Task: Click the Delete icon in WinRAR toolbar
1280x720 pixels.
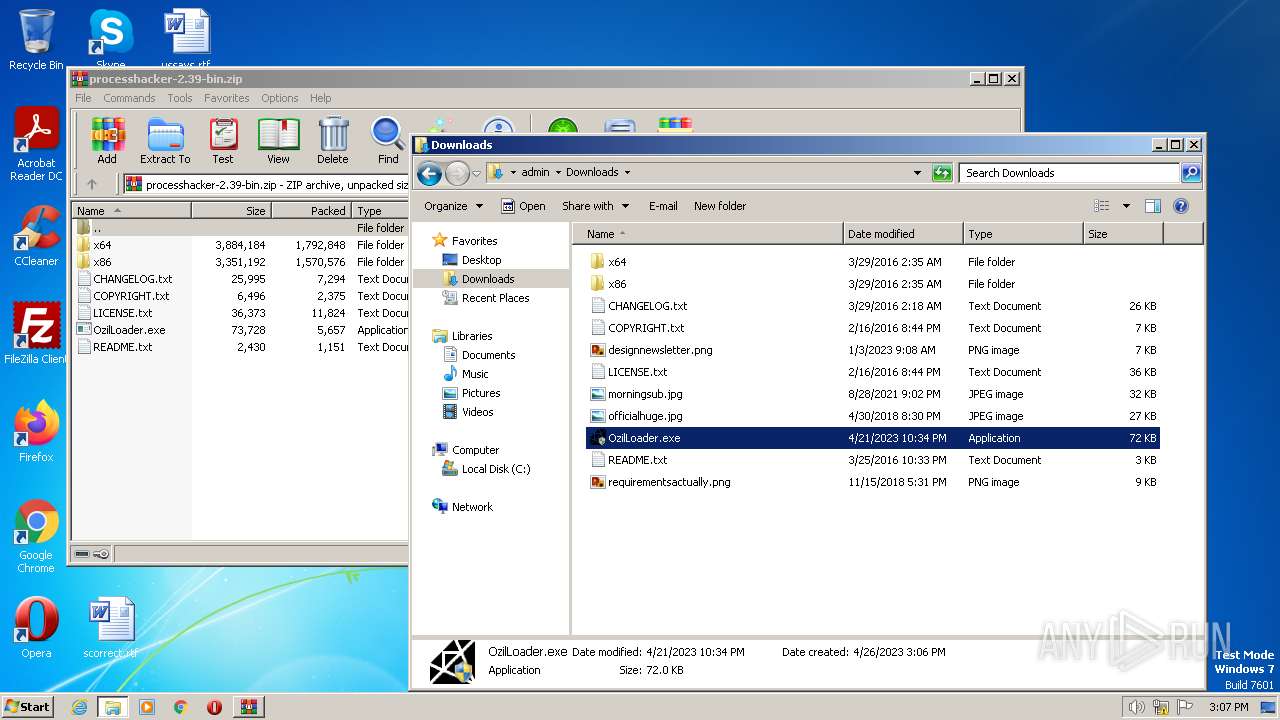Action: [333, 141]
